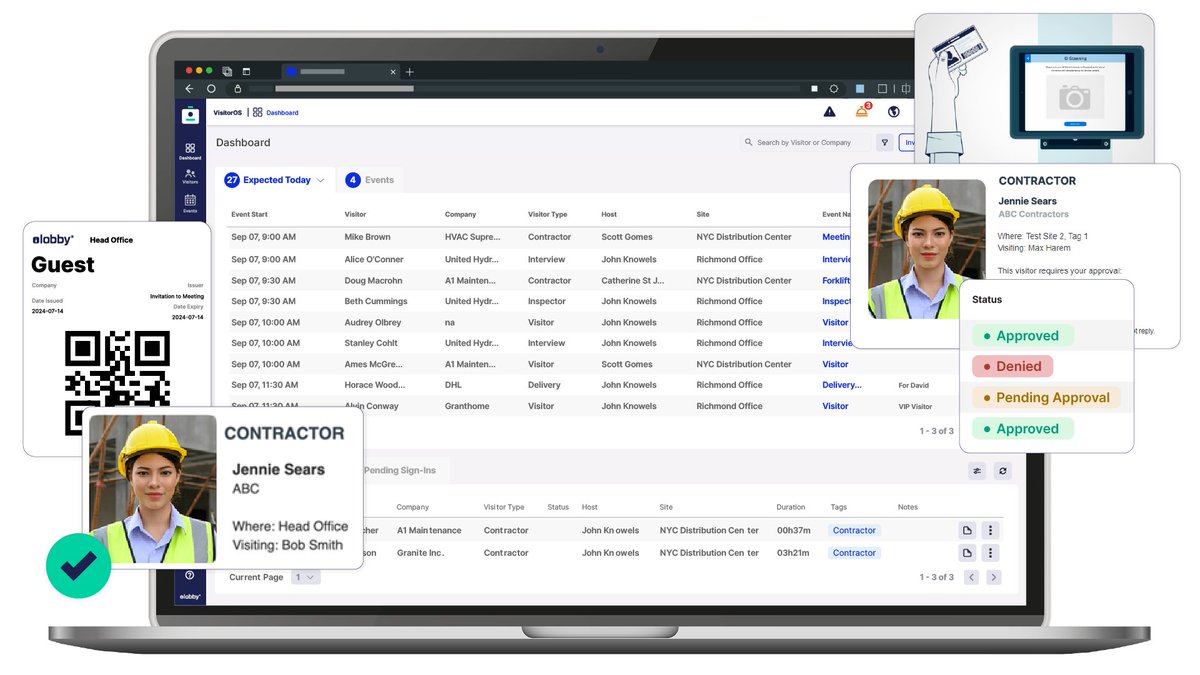Choose the Pending Approval status option
Image resolution: width=1200 pixels, height=675 pixels.
[x=1047, y=397]
